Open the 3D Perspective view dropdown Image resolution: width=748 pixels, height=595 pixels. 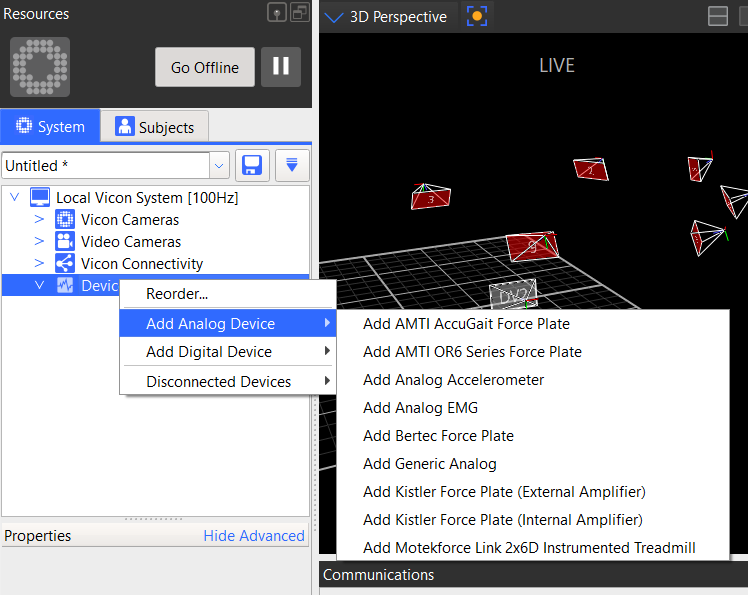[x=334, y=17]
